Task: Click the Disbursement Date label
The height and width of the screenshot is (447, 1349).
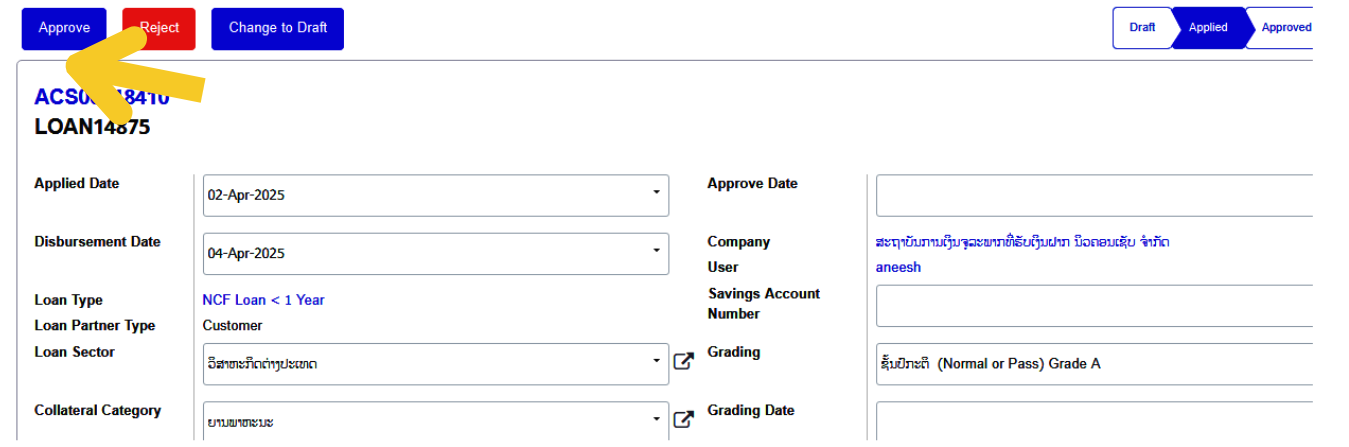Action: (97, 242)
